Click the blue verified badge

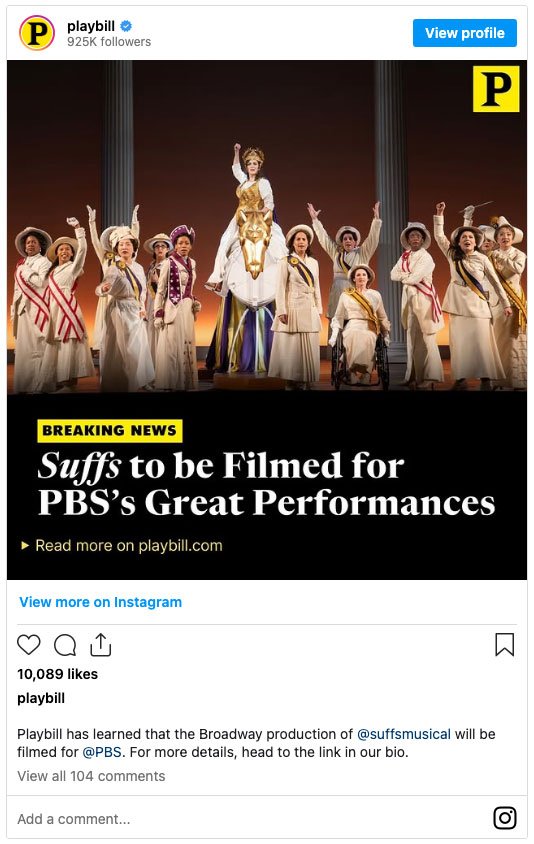click(126, 25)
